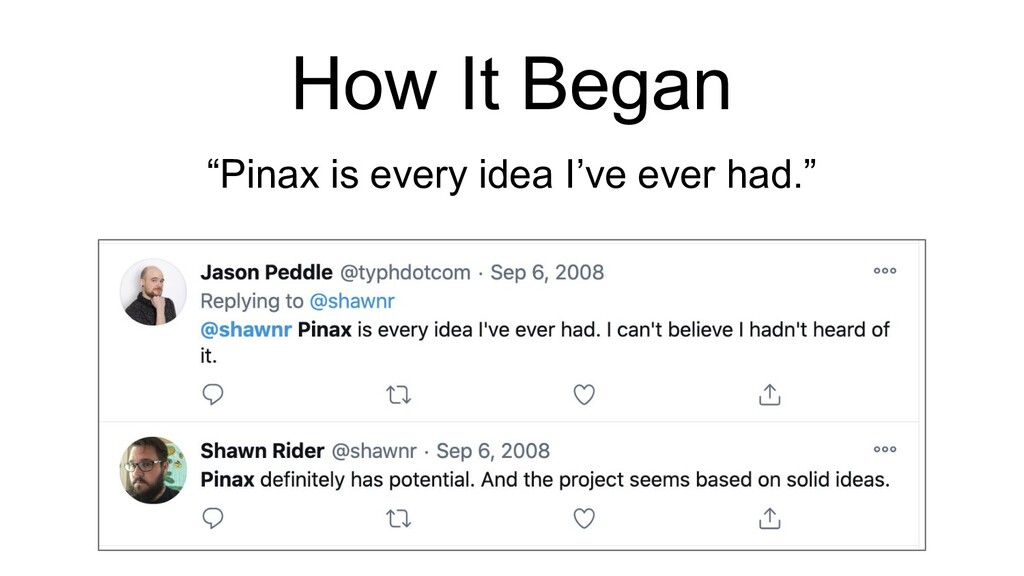Retweet Shawn Rider's Pinax tweet
The width and height of the screenshot is (1024, 576).
click(x=398, y=519)
